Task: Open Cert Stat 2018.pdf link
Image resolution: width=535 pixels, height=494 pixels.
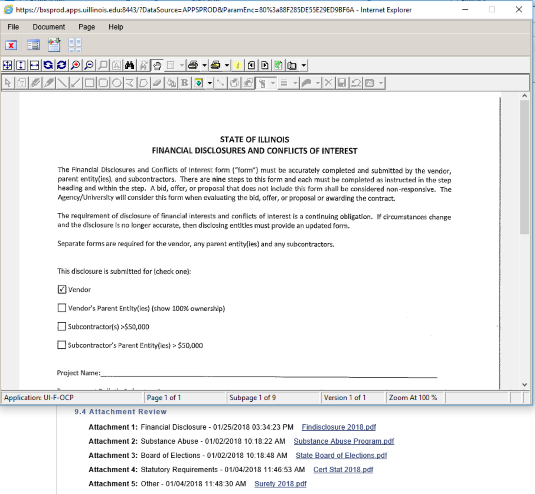Action: tap(343, 470)
